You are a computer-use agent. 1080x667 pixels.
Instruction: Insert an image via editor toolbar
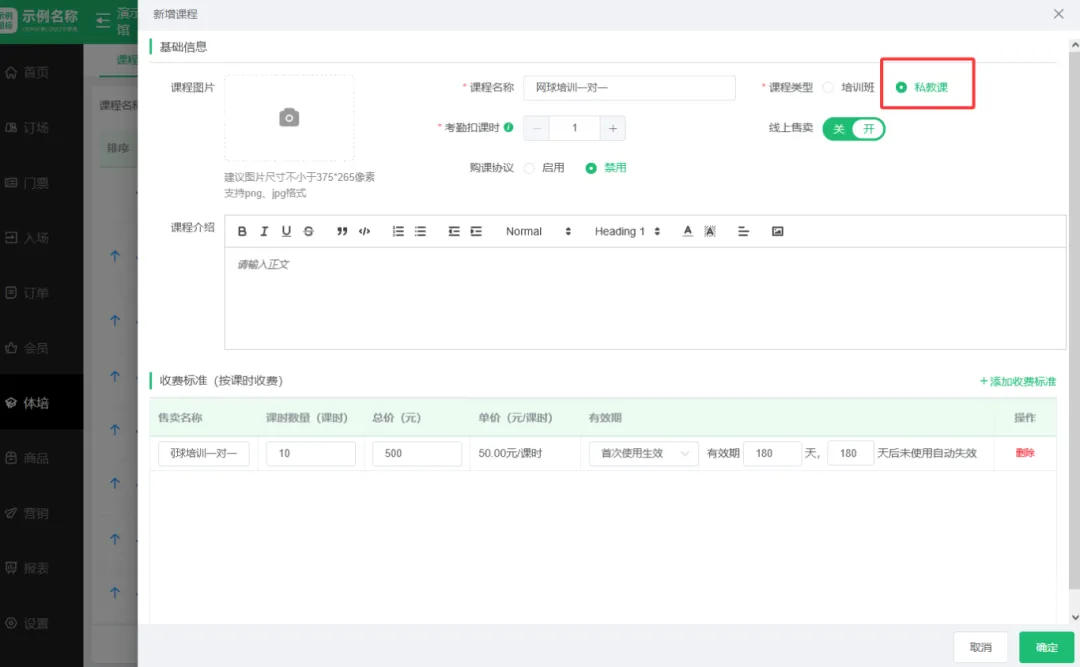click(777, 231)
